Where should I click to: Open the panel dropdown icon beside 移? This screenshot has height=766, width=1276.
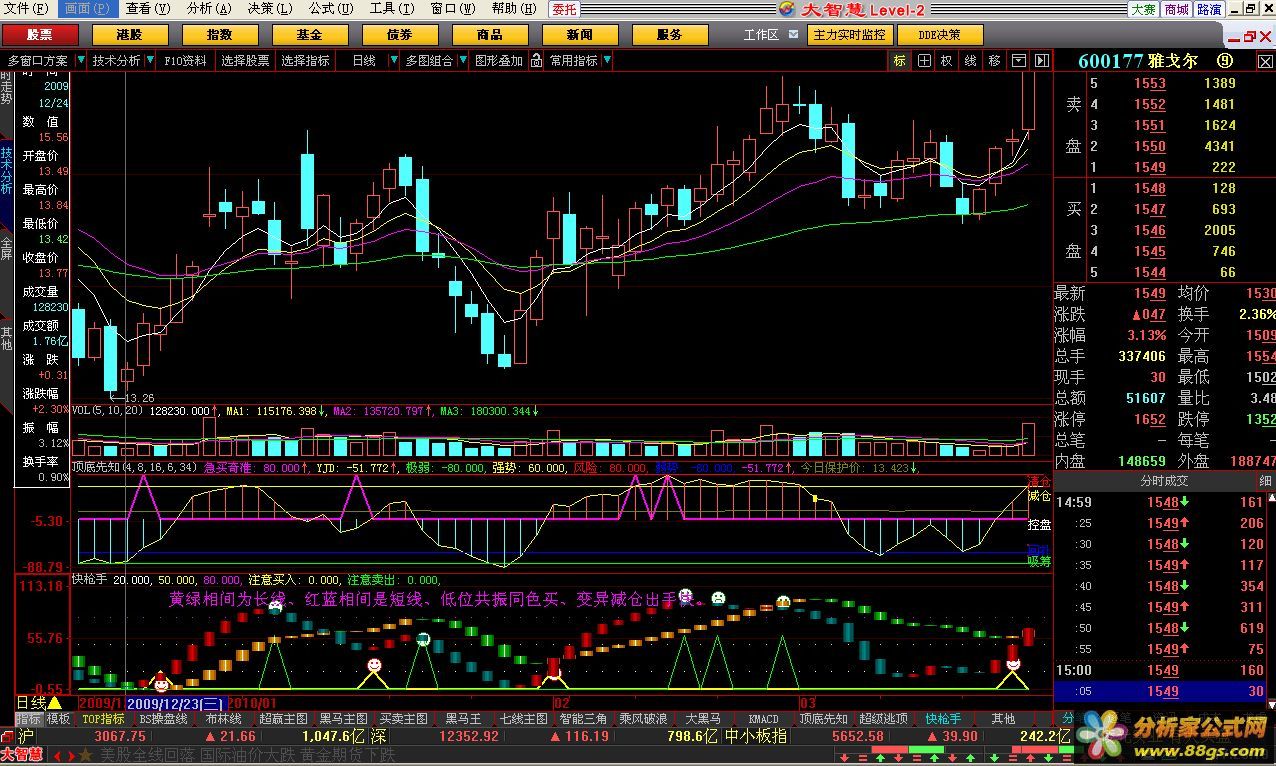coord(1019,61)
